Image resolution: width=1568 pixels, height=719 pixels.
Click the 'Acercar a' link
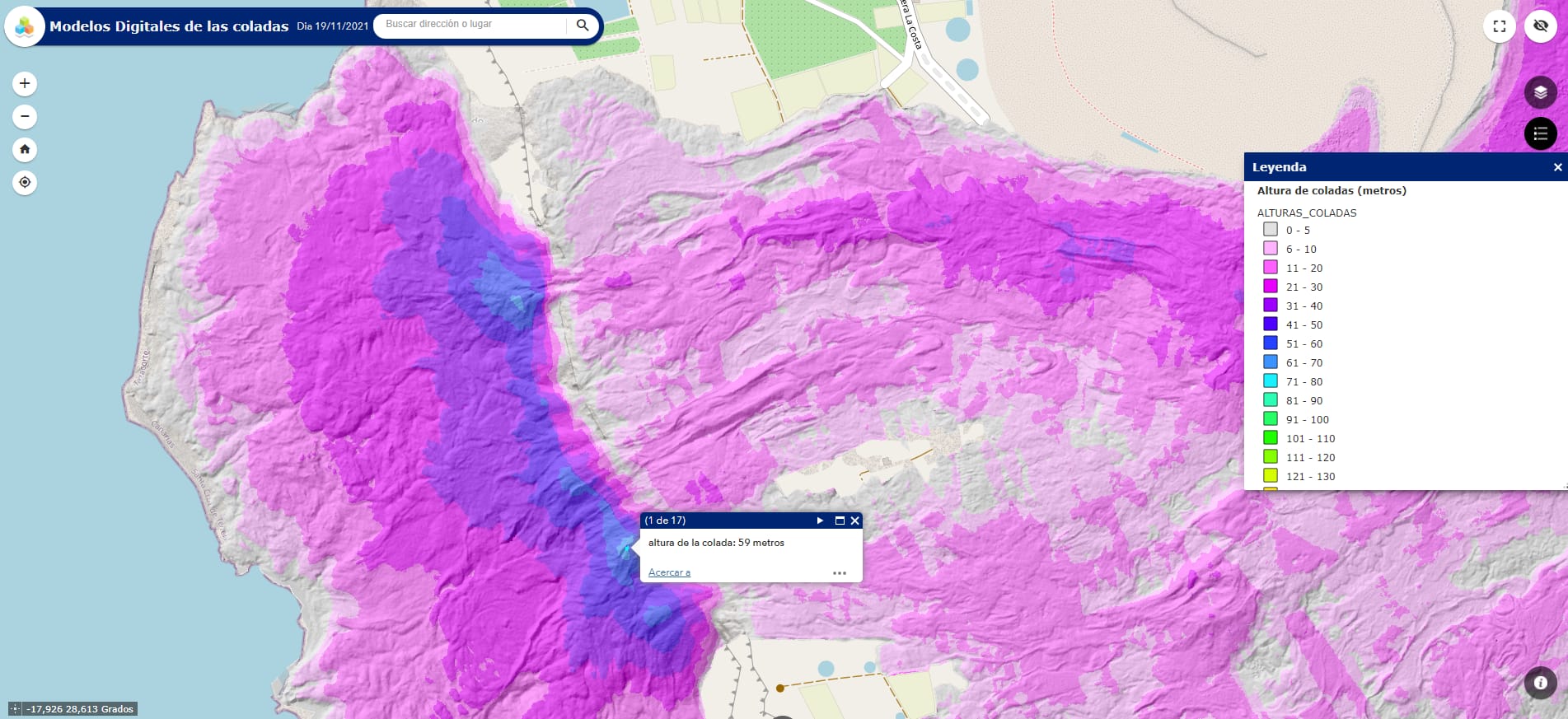pos(669,572)
